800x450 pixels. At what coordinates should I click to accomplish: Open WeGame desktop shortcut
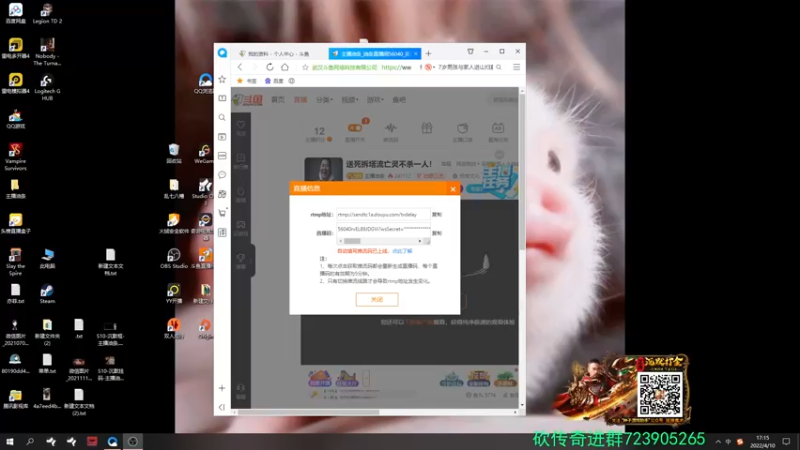[x=204, y=154]
